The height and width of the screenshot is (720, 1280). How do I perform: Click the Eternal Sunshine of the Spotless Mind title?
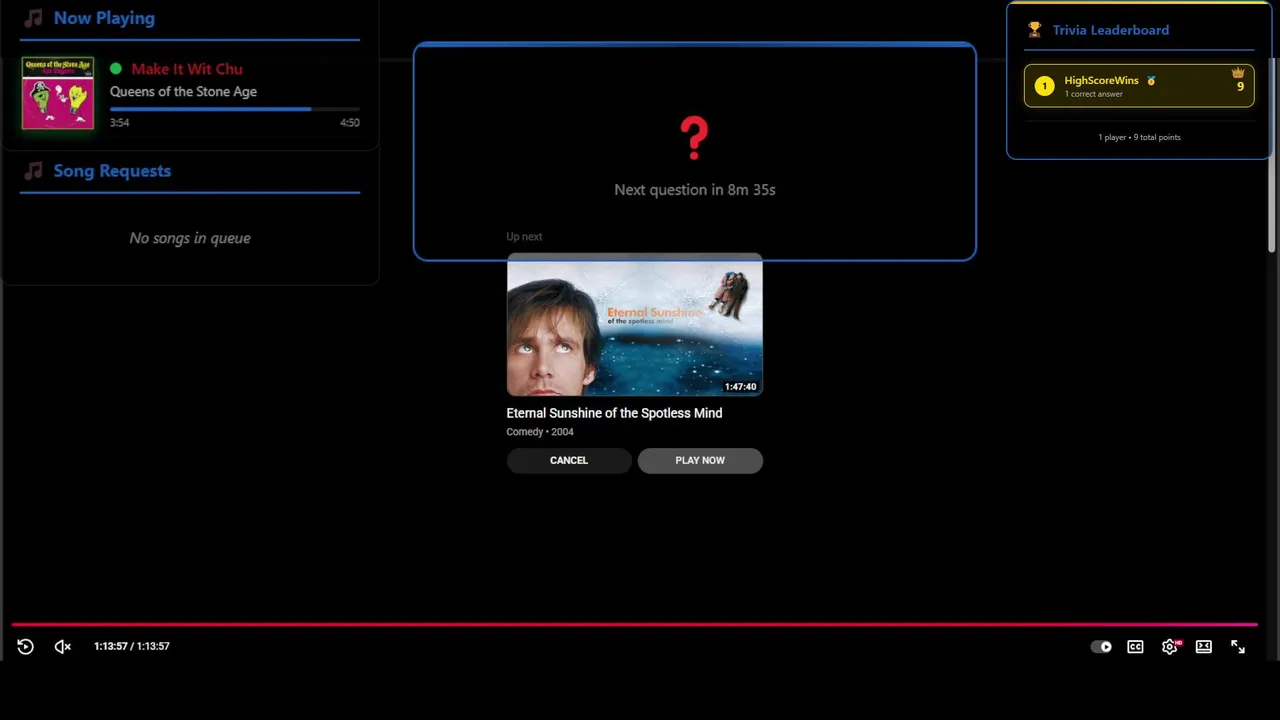coord(614,413)
